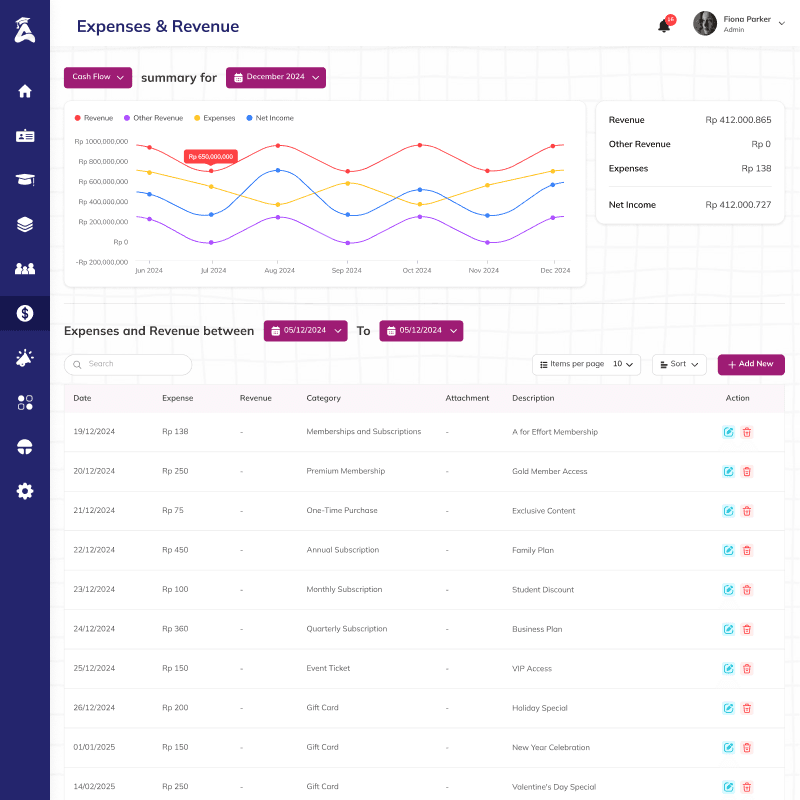Screen dimensions: 800x800
Task: Open the people group sidebar icon
Action: tap(24, 268)
